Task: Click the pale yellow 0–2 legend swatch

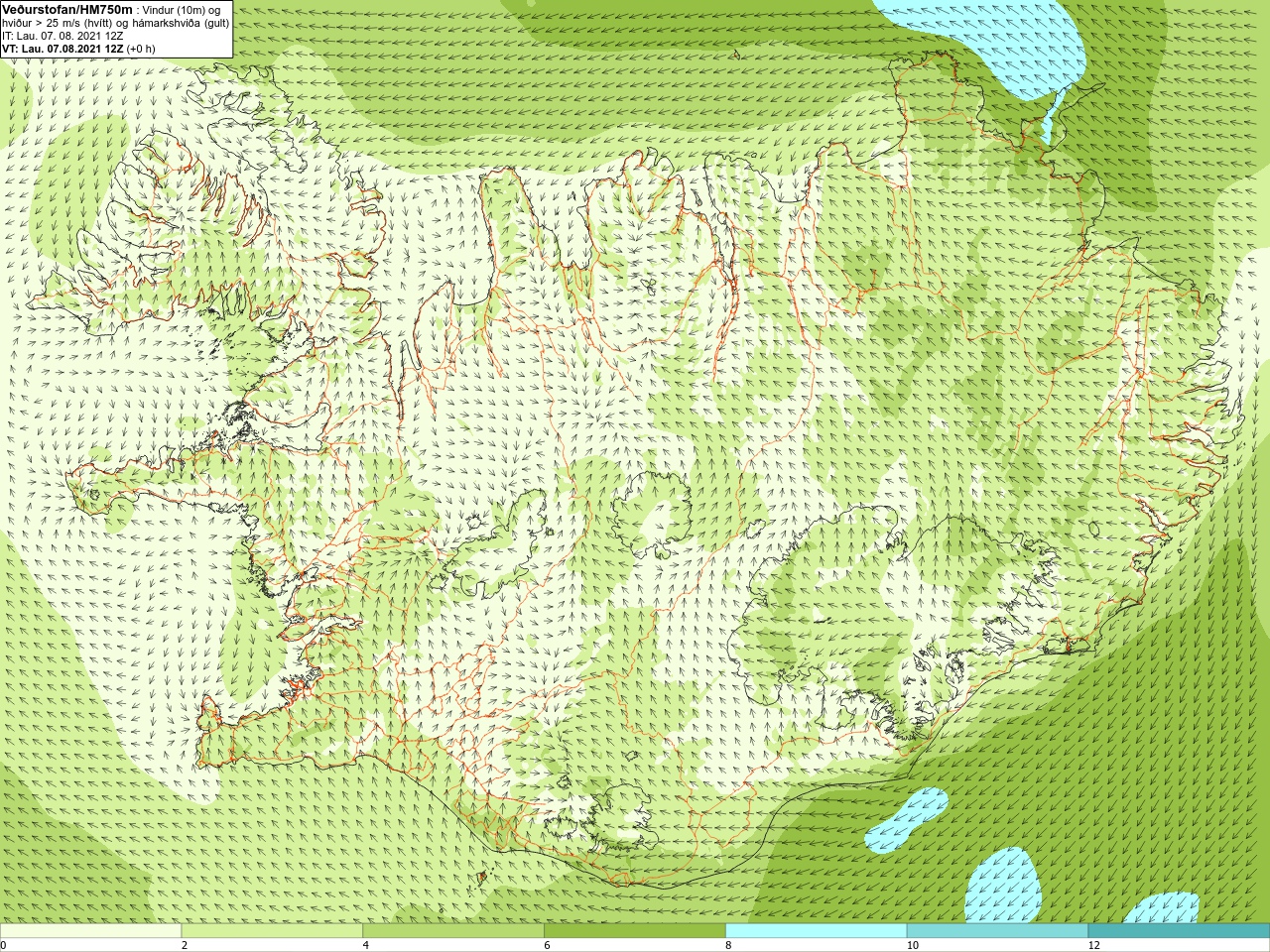Action: [x=90, y=931]
